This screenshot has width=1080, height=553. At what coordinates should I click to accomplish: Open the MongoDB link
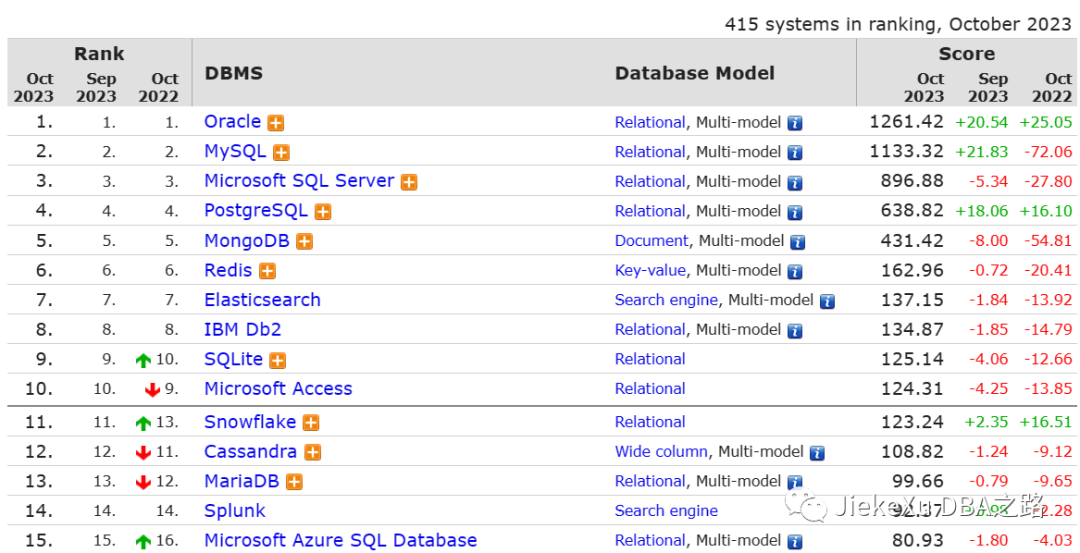tap(247, 241)
